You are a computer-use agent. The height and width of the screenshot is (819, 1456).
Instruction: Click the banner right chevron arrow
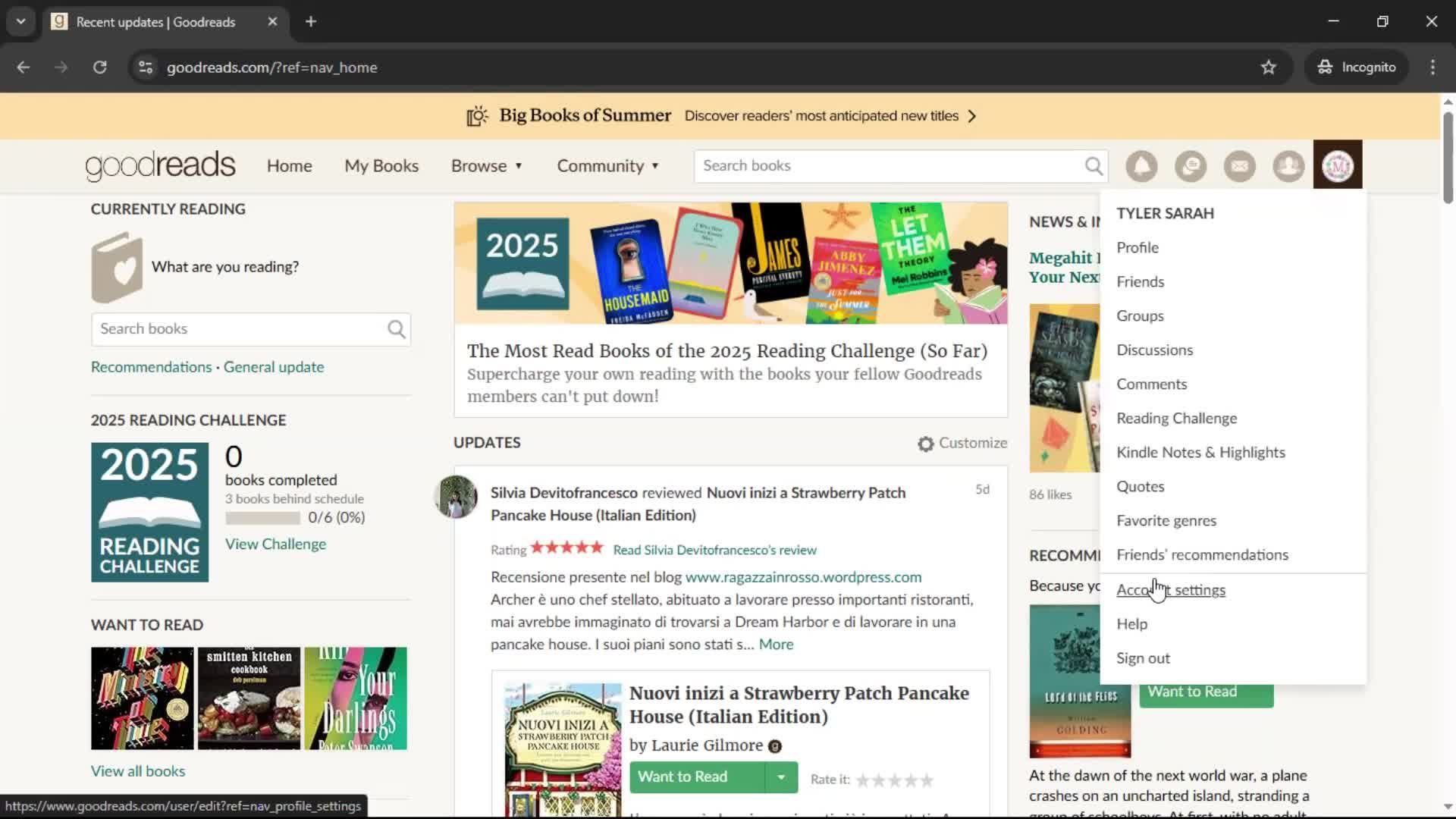coord(972,116)
